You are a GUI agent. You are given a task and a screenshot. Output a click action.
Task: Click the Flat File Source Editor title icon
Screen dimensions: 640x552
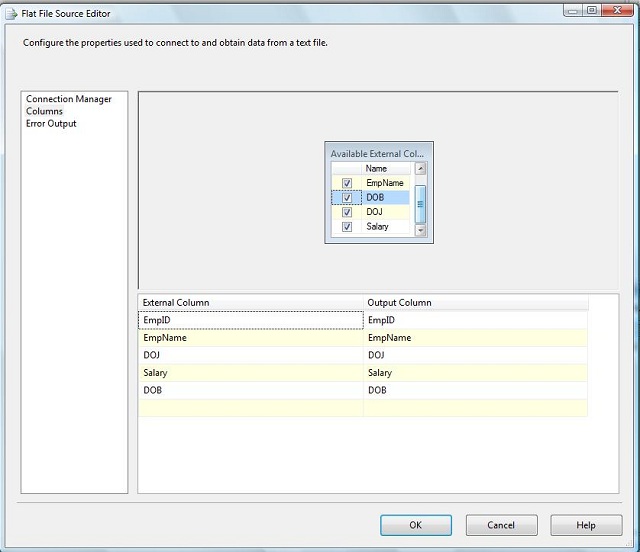(x=12, y=14)
